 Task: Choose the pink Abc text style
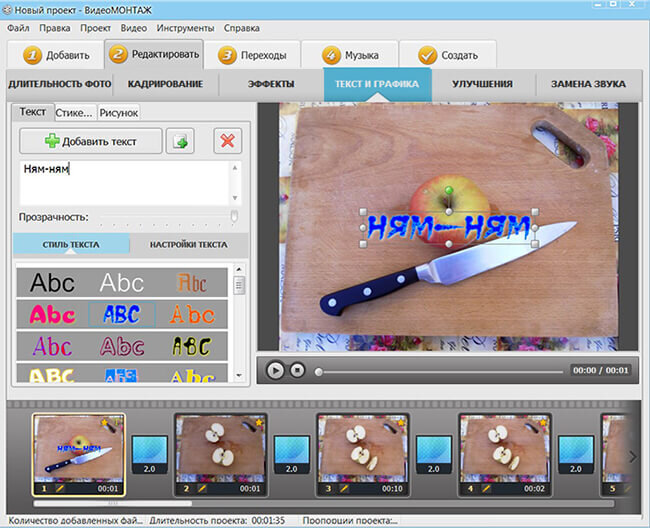click(x=52, y=315)
